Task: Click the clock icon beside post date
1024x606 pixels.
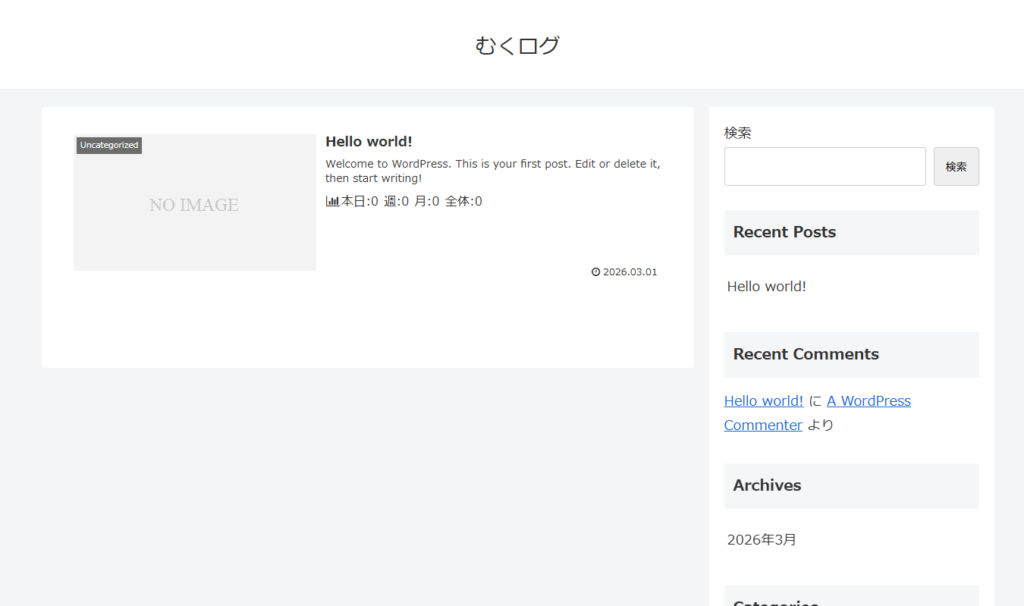Action: (596, 272)
